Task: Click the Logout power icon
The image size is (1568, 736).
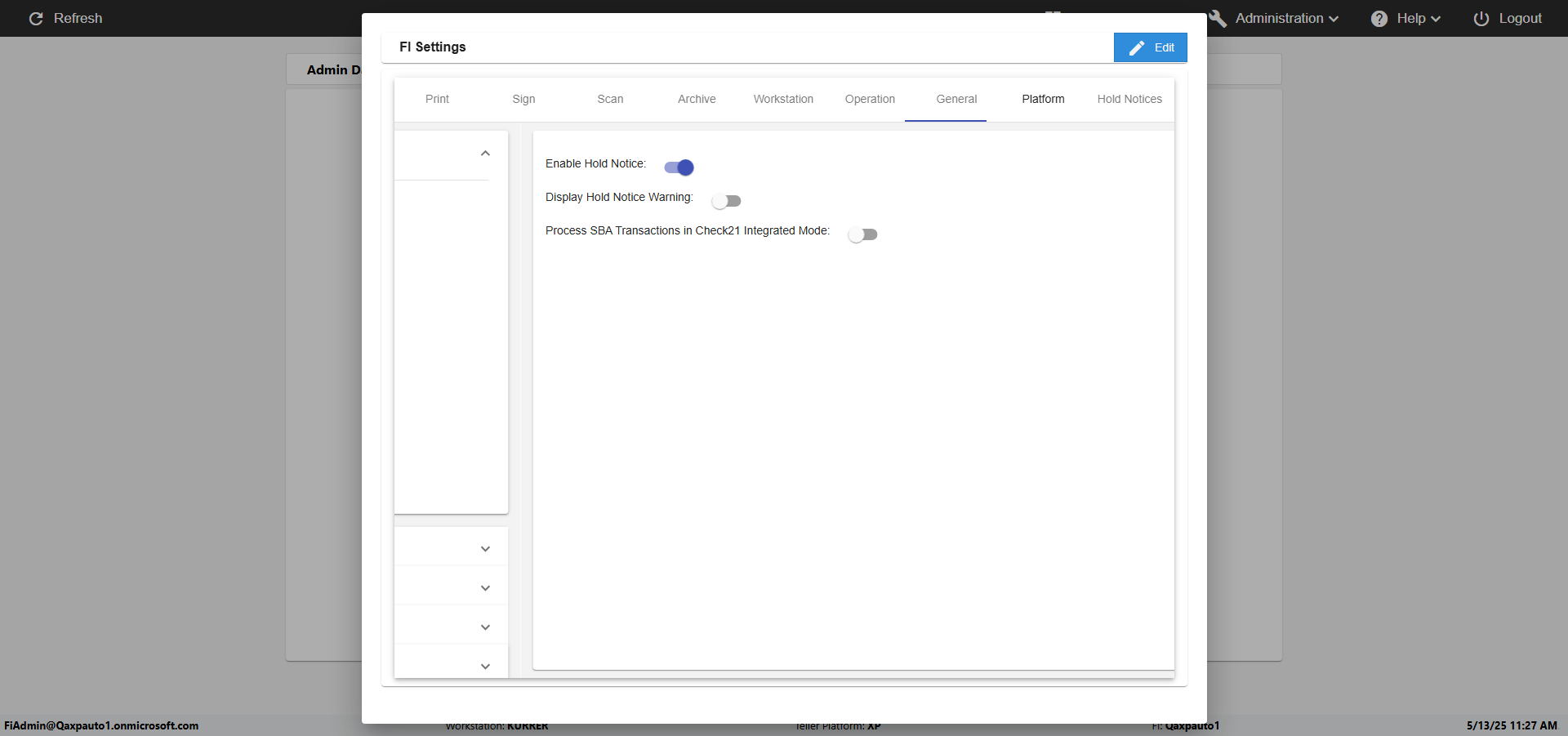Action: [1481, 18]
